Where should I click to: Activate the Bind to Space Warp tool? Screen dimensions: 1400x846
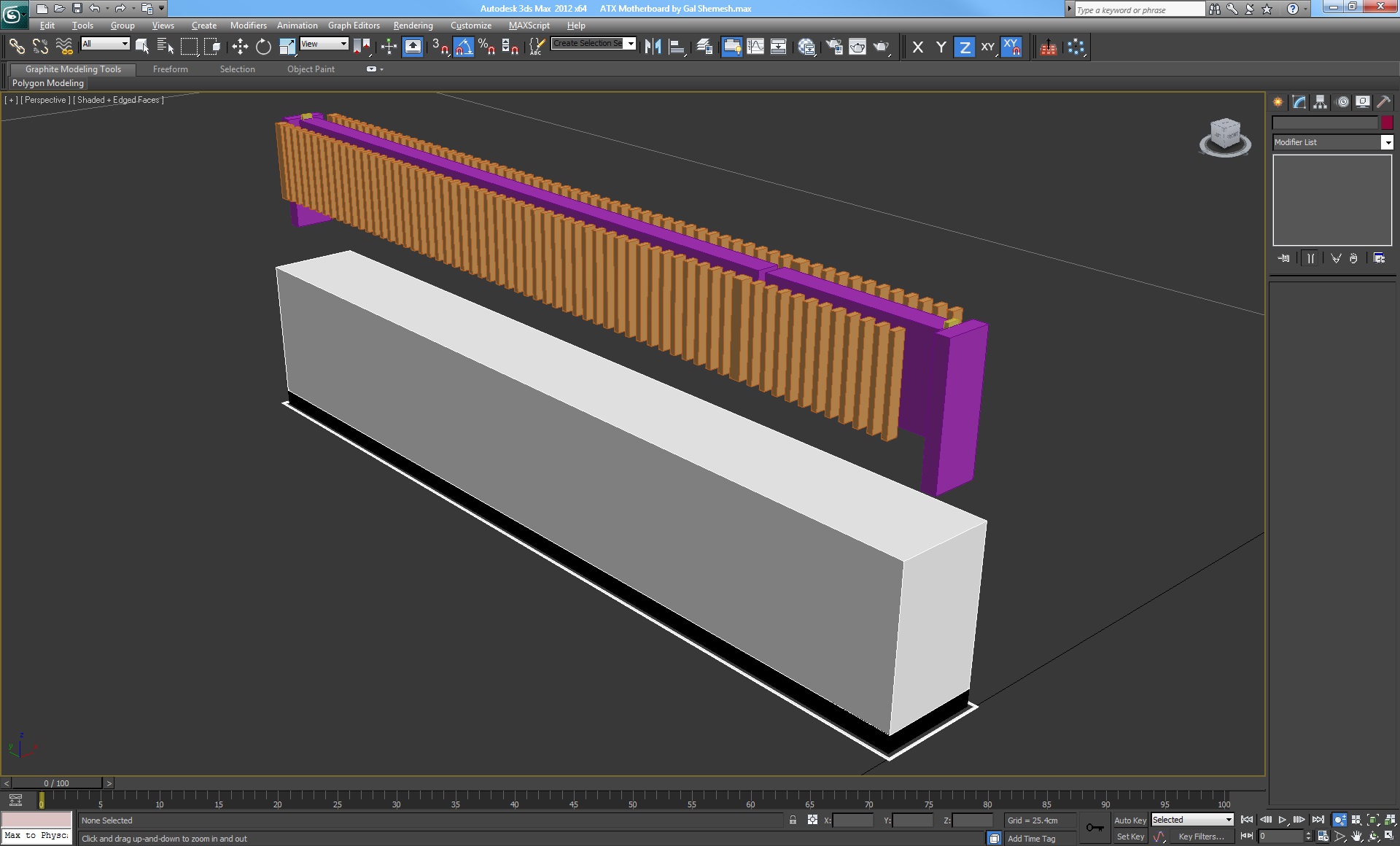point(64,47)
